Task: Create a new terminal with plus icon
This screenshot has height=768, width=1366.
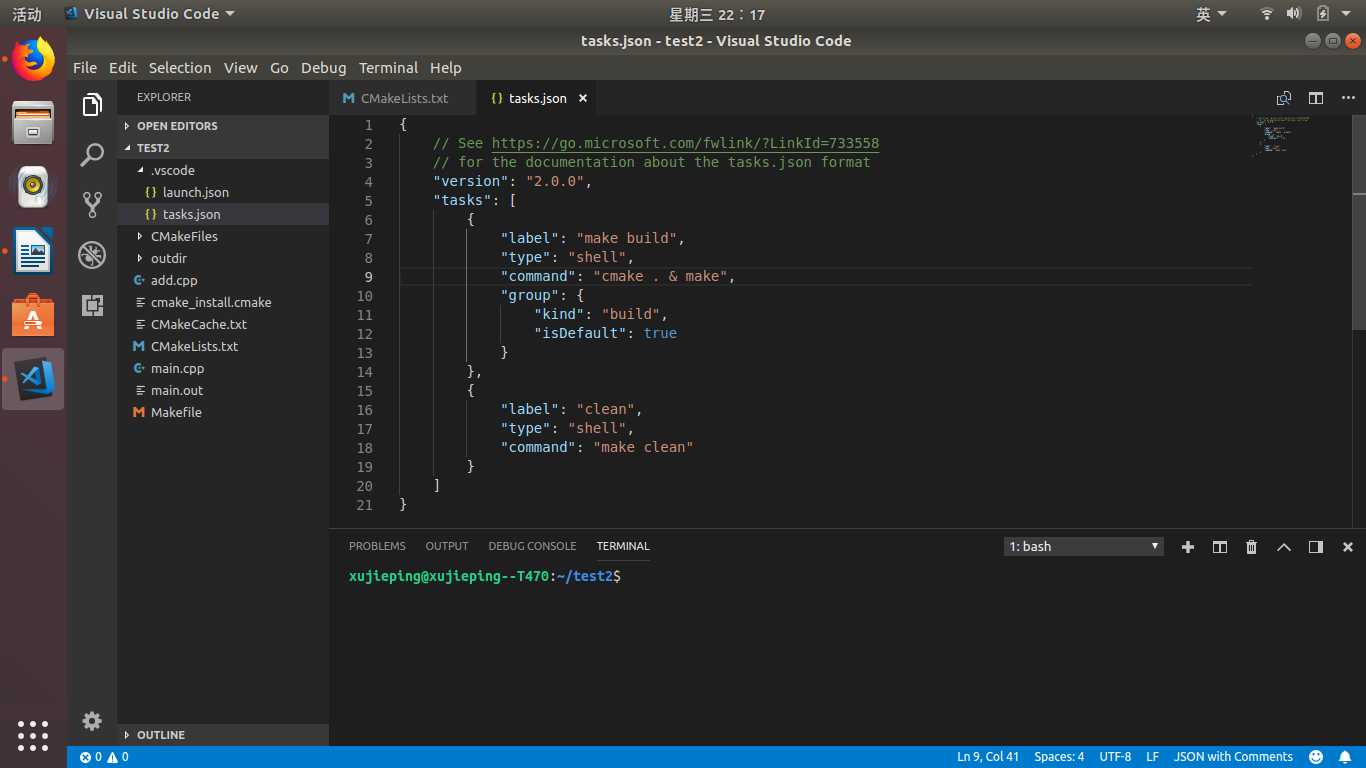Action: [1188, 547]
